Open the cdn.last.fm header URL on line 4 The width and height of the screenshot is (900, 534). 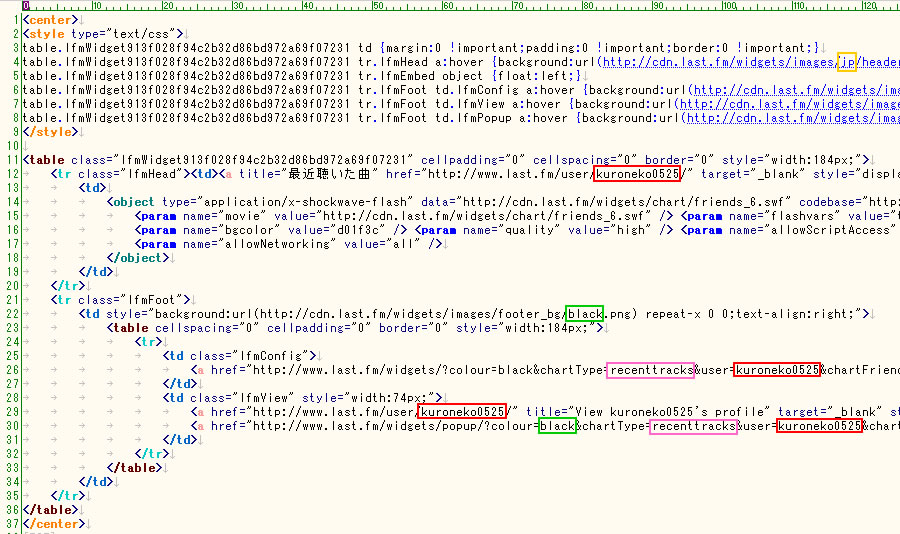(x=751, y=62)
